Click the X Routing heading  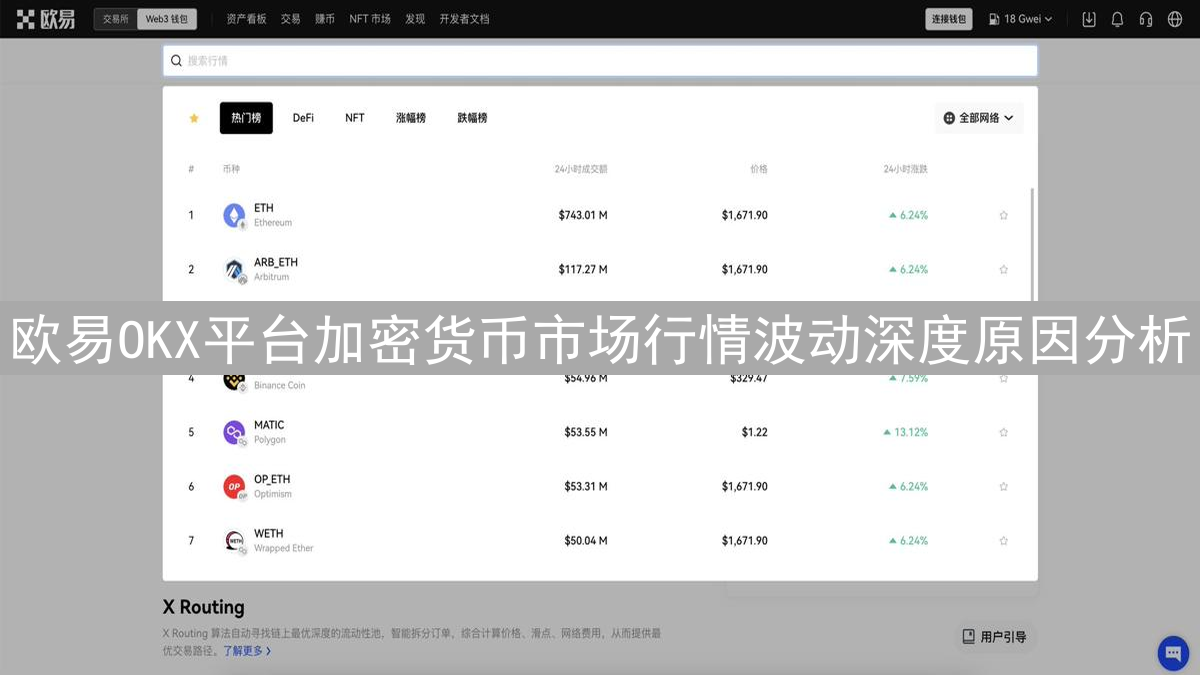203,607
